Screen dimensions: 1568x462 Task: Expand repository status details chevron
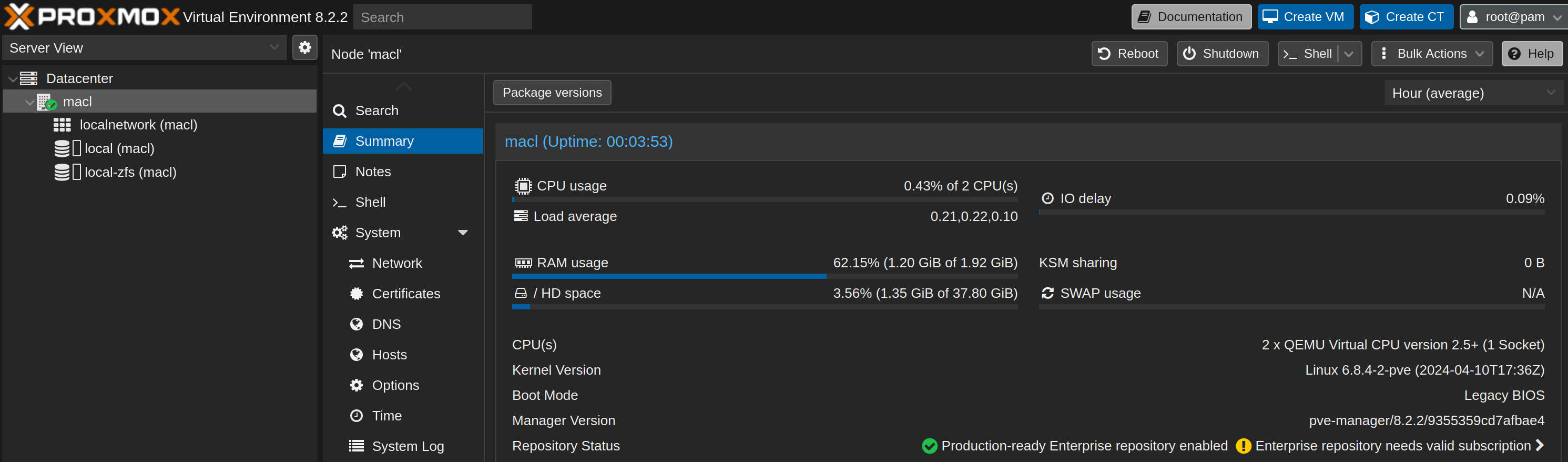pyautogui.click(x=1540, y=446)
